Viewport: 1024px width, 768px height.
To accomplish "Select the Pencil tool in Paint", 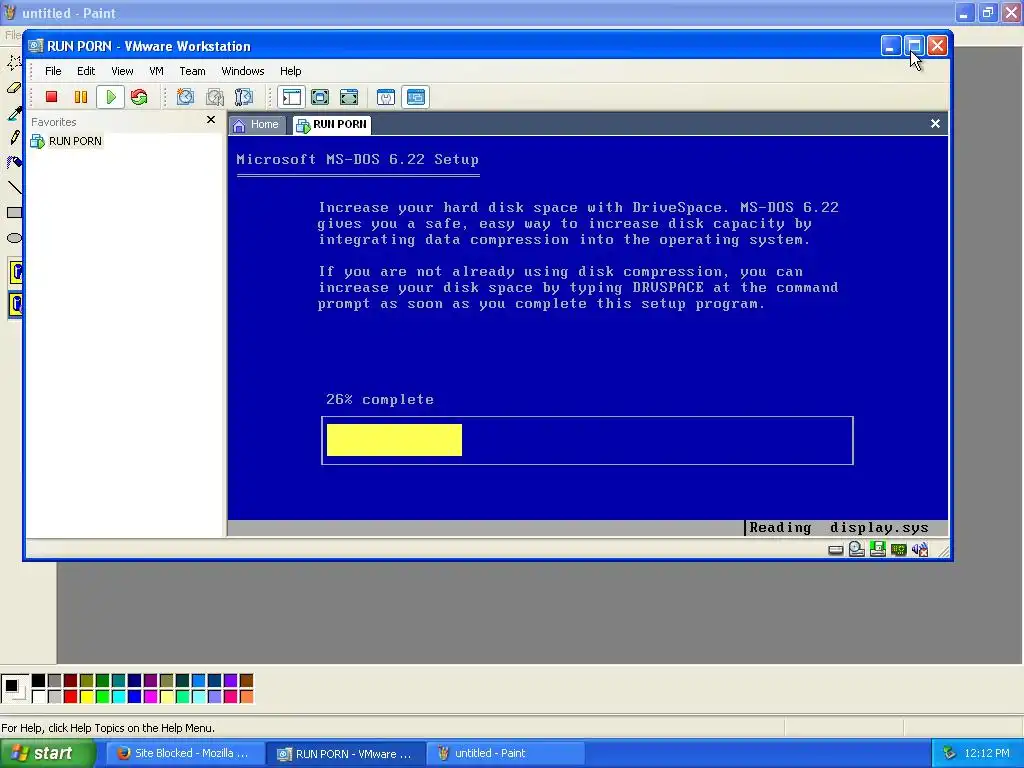I will tap(14, 138).
